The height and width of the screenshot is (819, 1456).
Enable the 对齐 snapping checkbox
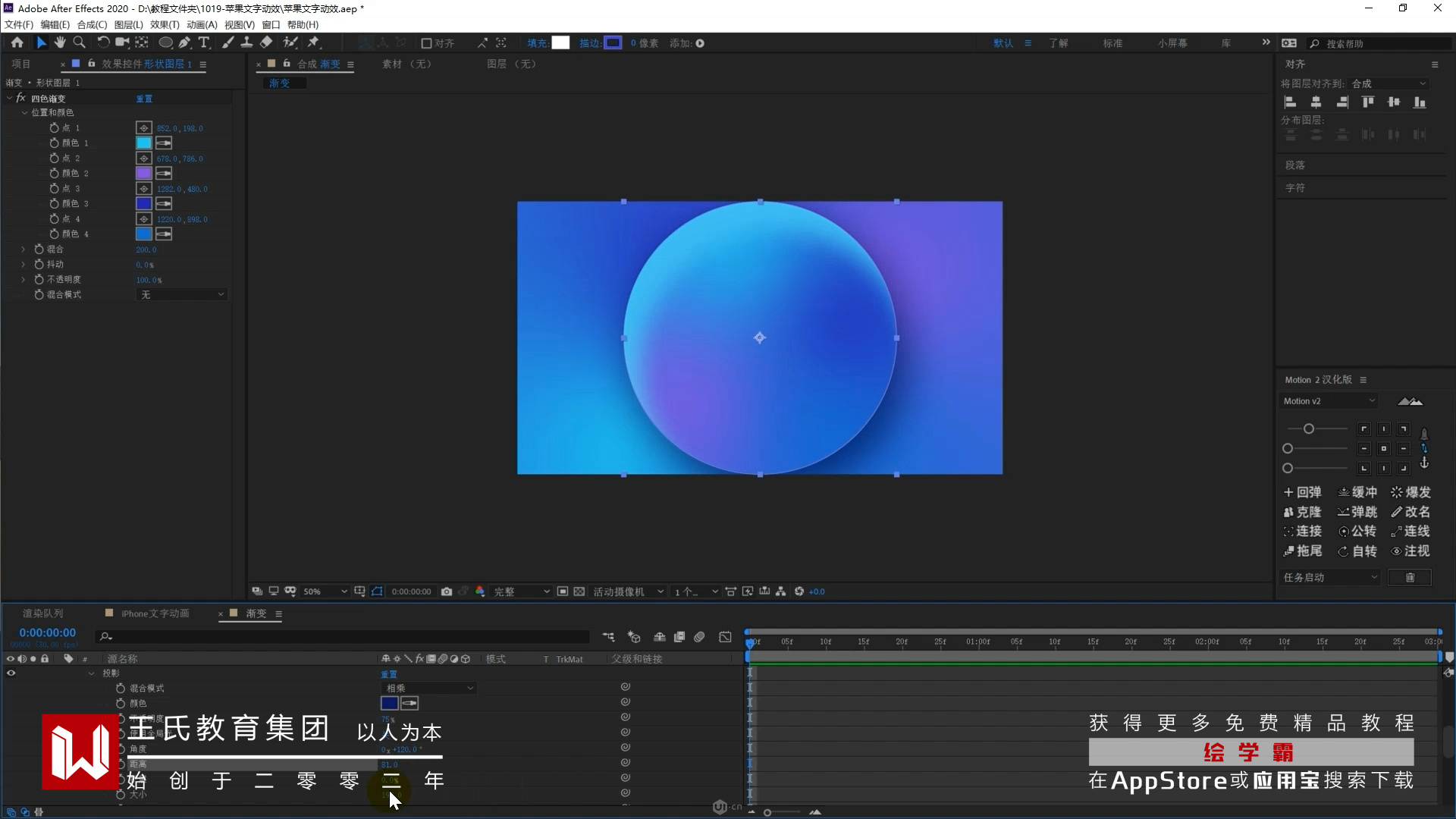(426, 43)
